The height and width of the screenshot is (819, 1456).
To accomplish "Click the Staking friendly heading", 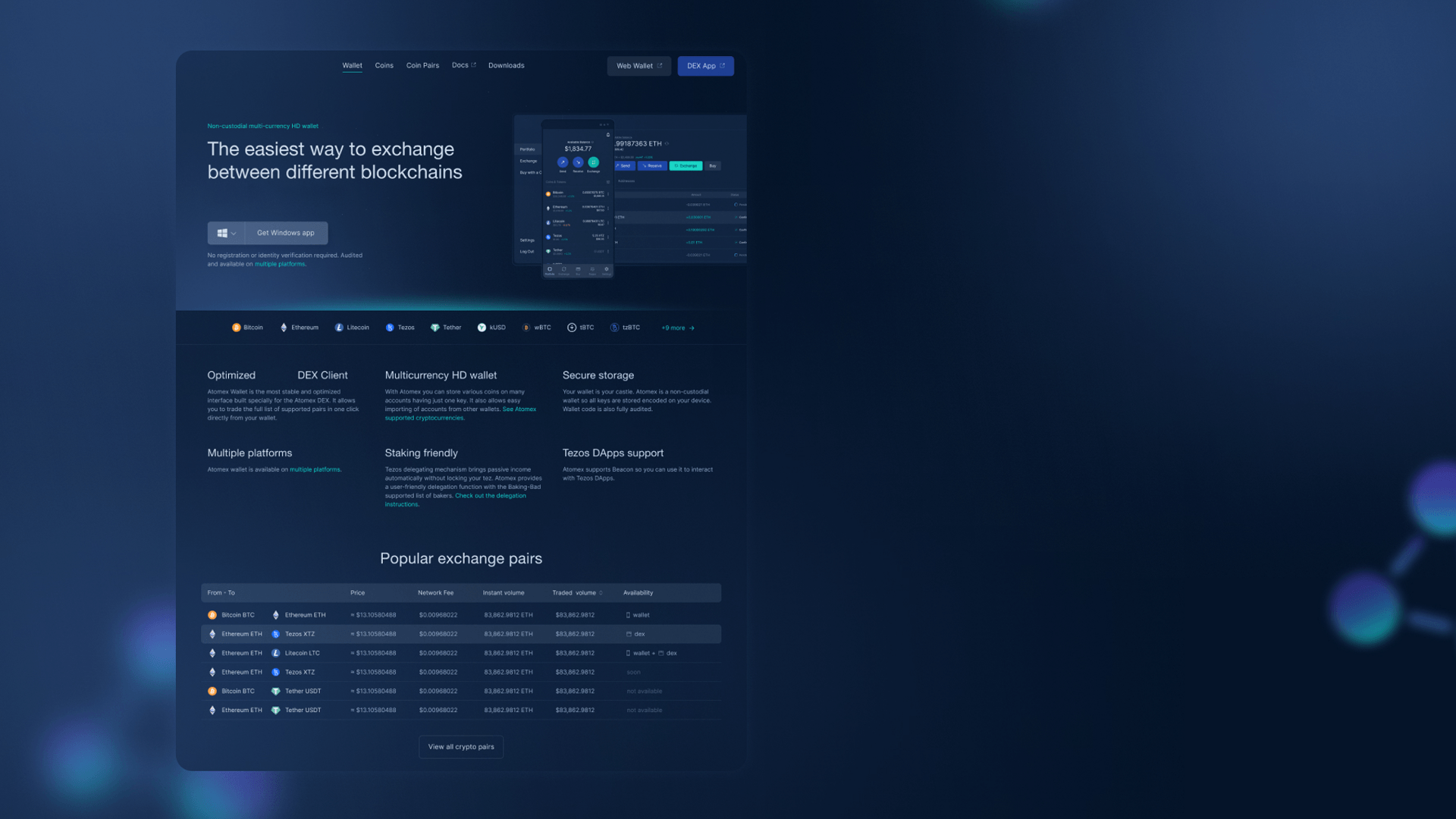I will [421, 453].
